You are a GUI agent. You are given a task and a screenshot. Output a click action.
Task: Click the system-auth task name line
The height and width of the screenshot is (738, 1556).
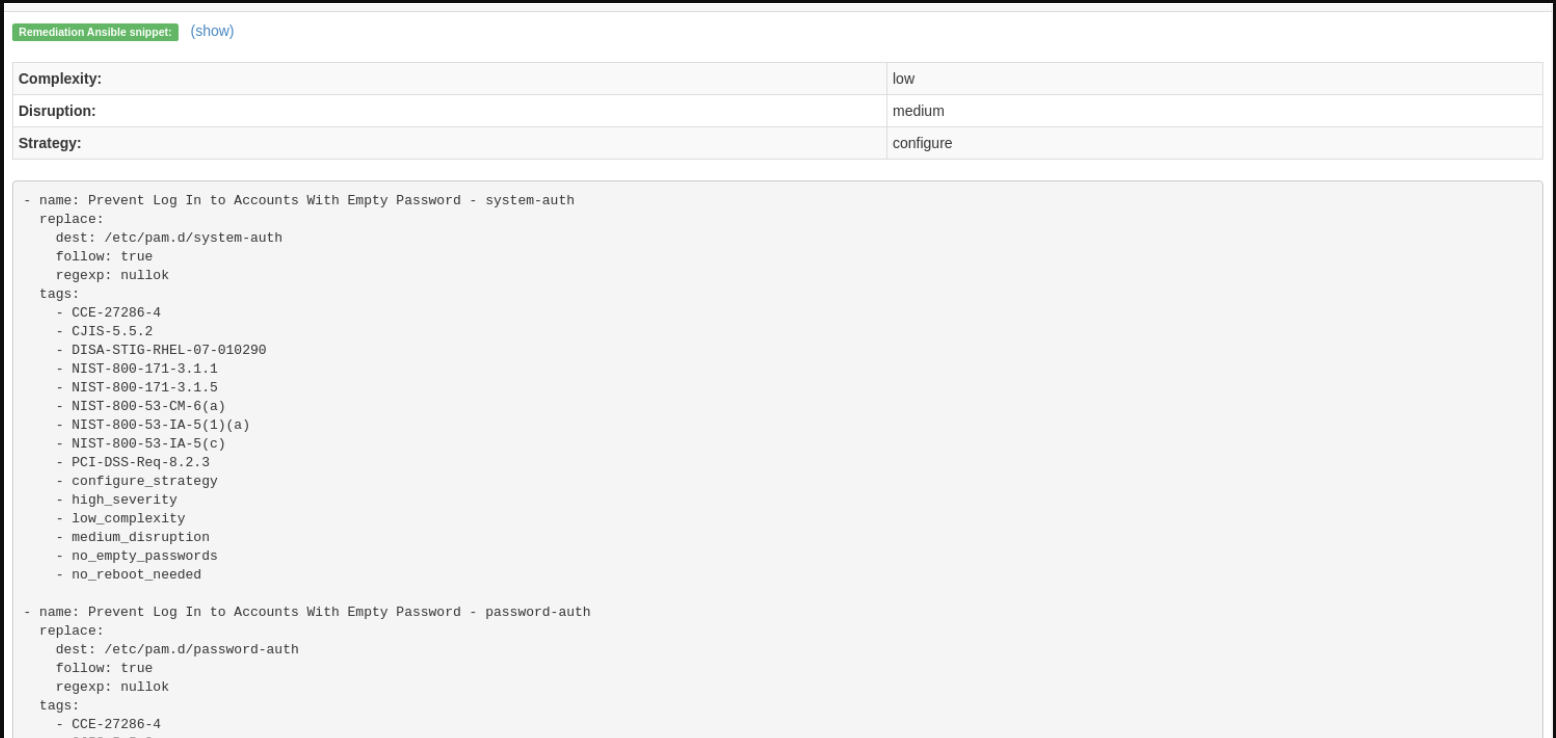pyautogui.click(x=299, y=200)
